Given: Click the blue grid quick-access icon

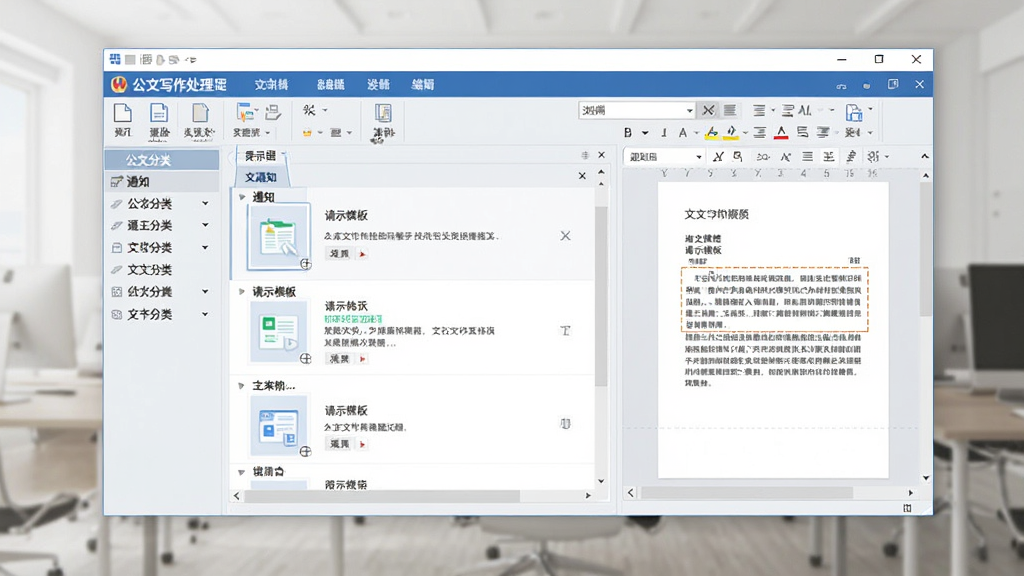Looking at the screenshot, I should click(x=115, y=59).
